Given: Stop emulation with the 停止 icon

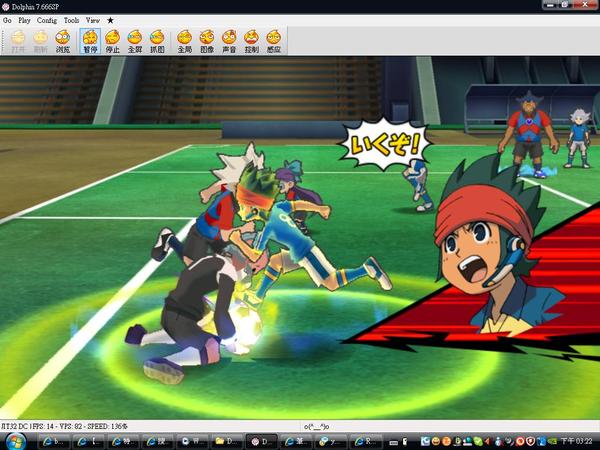Looking at the screenshot, I should (112, 41).
